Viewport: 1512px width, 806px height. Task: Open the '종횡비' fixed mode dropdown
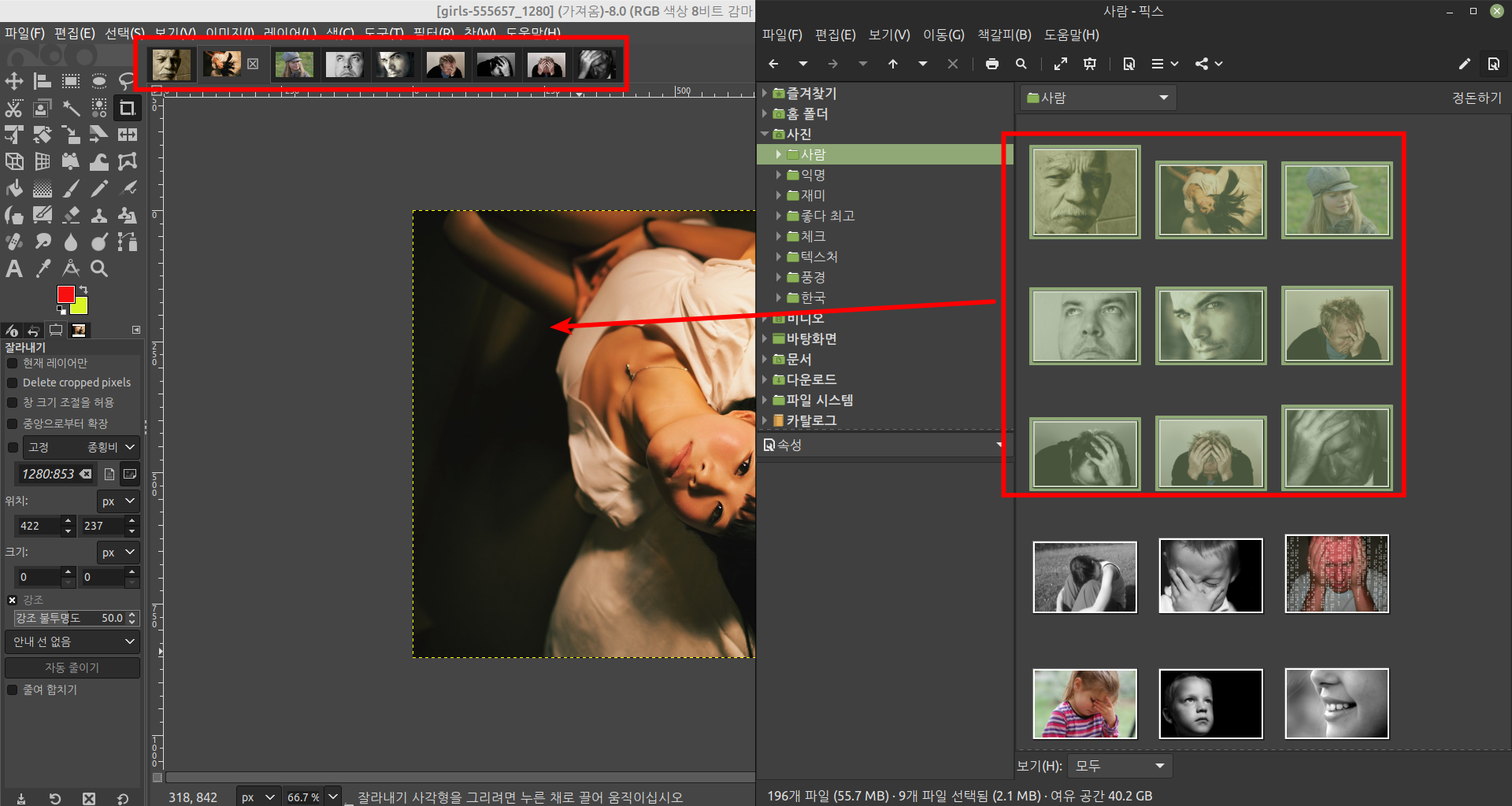point(81,447)
